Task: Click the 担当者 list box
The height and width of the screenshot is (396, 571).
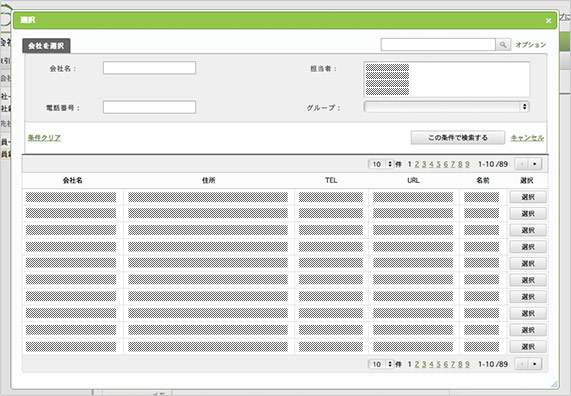Action: pos(447,79)
